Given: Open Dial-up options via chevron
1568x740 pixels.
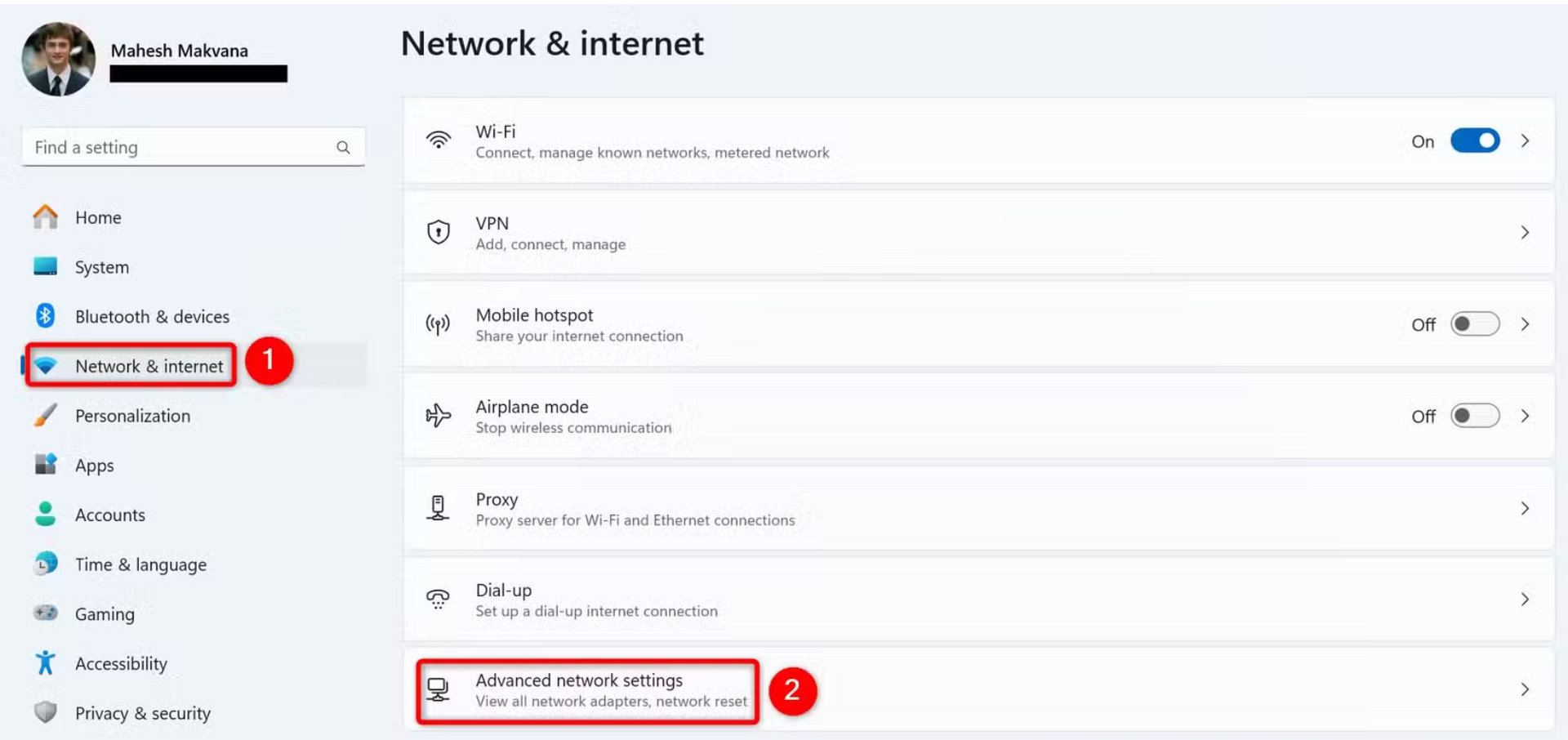Looking at the screenshot, I should click(1525, 600).
